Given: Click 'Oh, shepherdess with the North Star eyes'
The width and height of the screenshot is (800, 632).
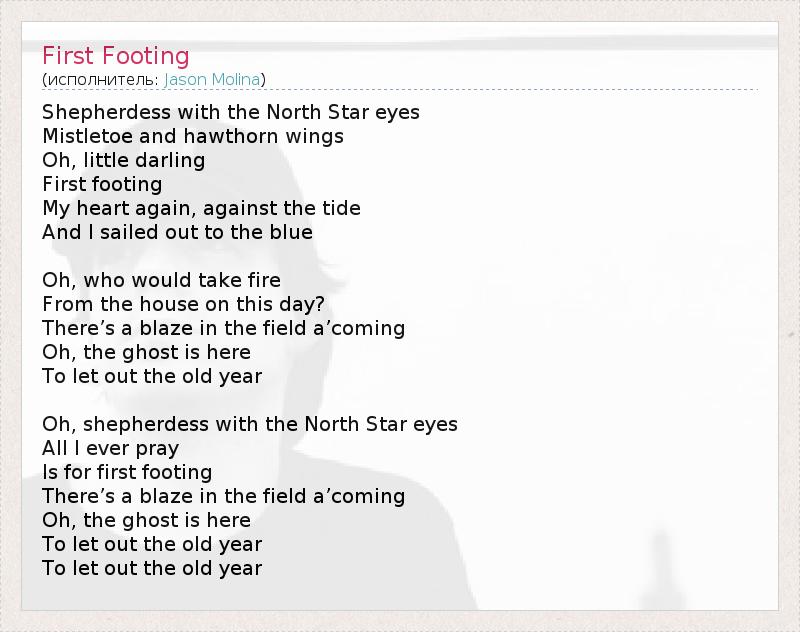Looking at the screenshot, I should click(250, 424).
